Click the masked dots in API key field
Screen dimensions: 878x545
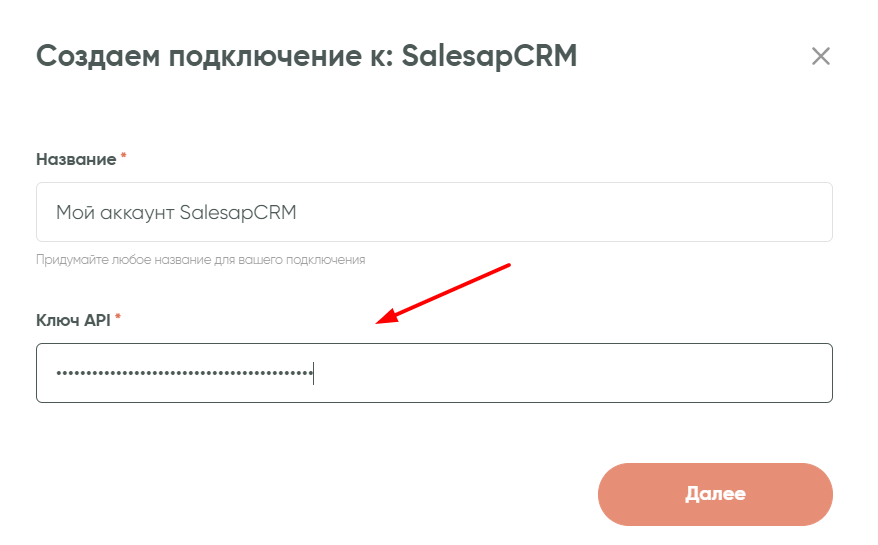pyautogui.click(x=184, y=374)
